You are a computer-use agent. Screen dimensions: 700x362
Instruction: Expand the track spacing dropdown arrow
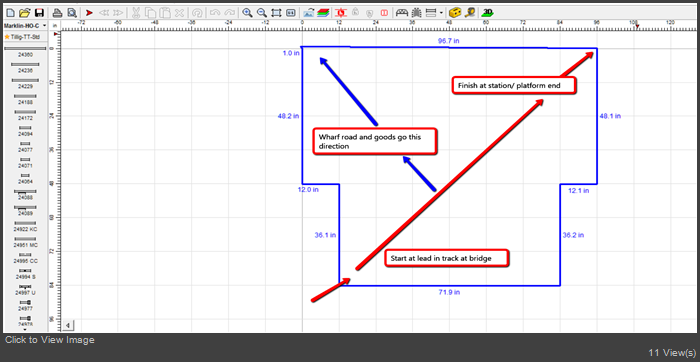pyautogui.click(x=442, y=12)
